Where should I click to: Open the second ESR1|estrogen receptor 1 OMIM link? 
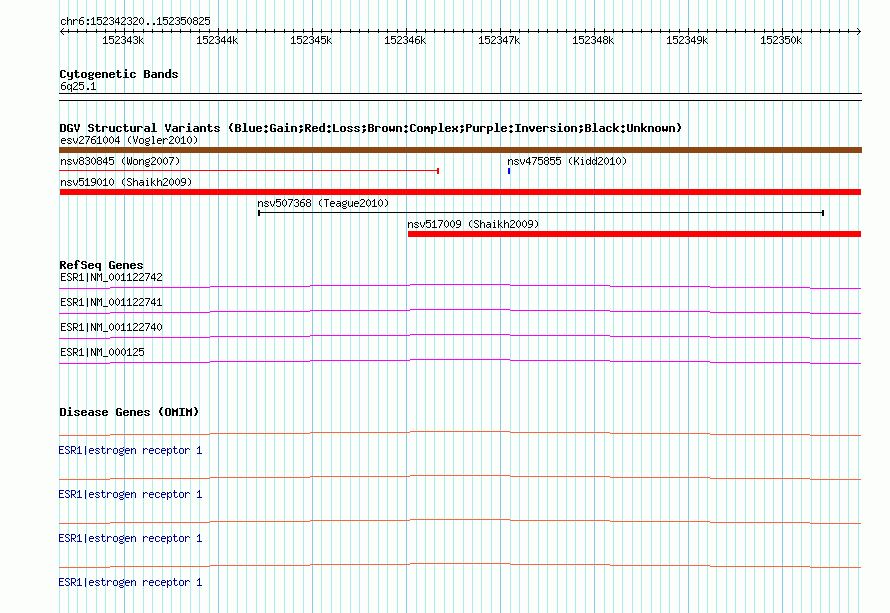pyautogui.click(x=130, y=494)
